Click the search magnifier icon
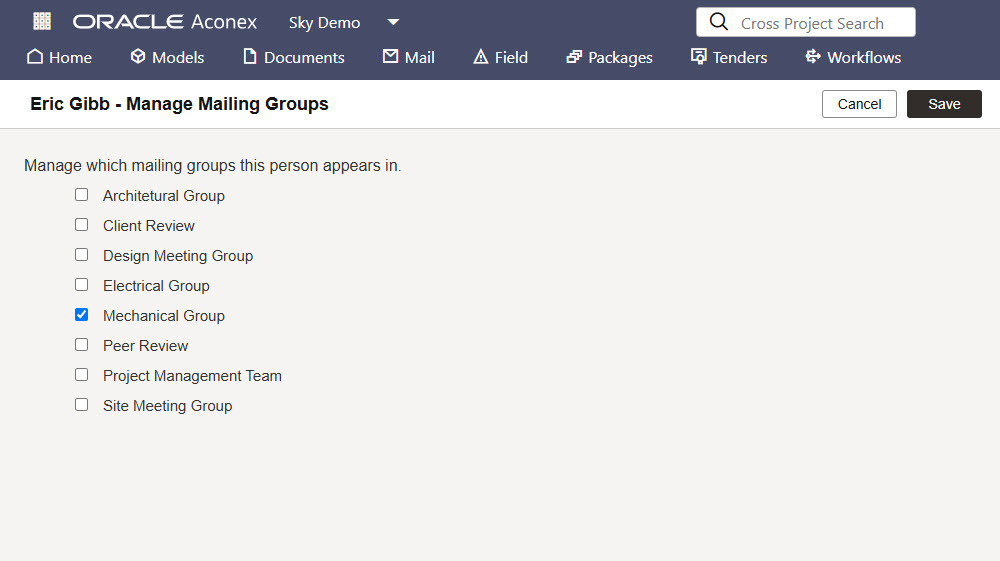This screenshot has width=1000, height=561. (719, 22)
